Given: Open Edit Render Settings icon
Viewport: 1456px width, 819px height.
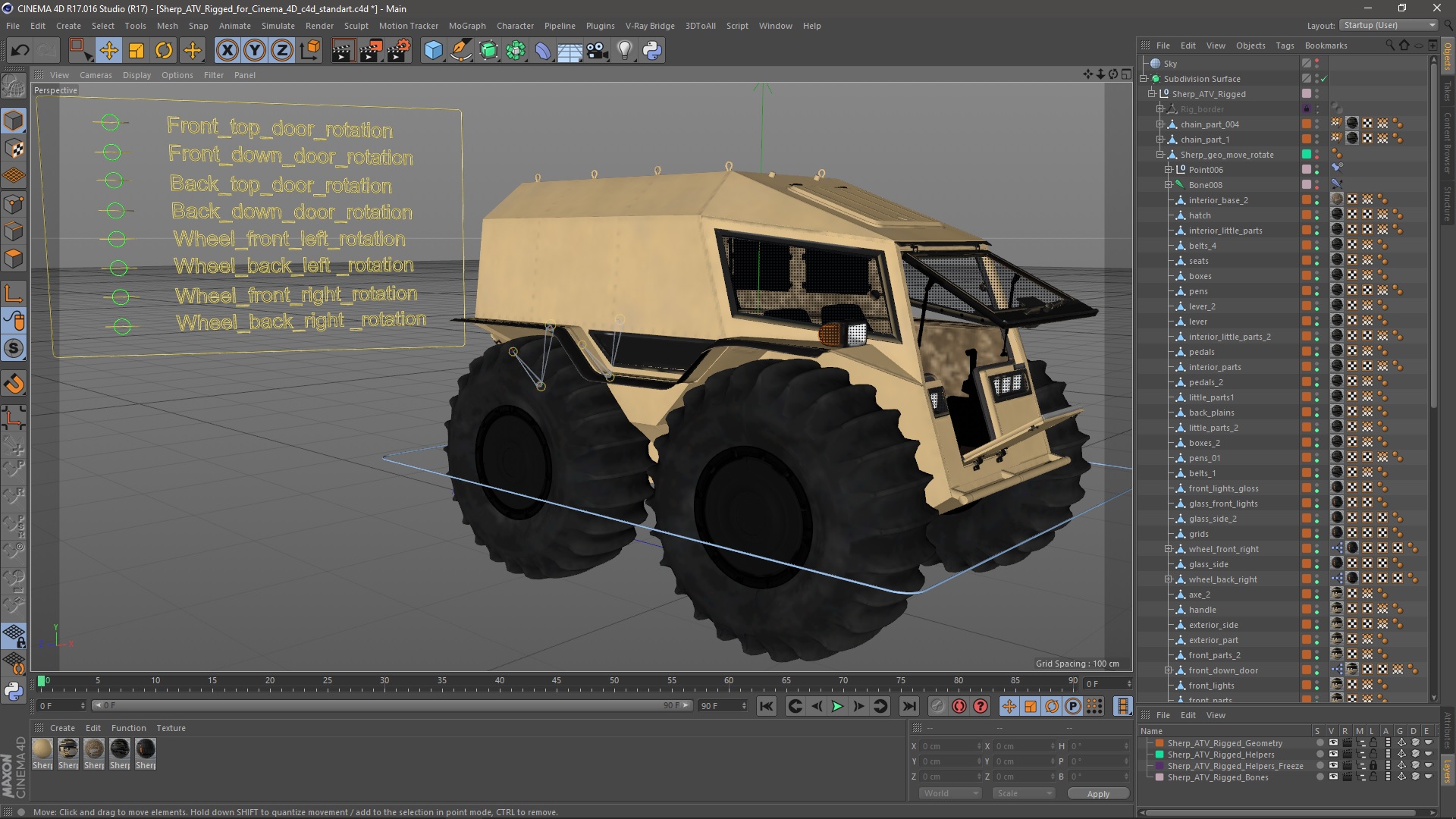Looking at the screenshot, I should click(398, 51).
